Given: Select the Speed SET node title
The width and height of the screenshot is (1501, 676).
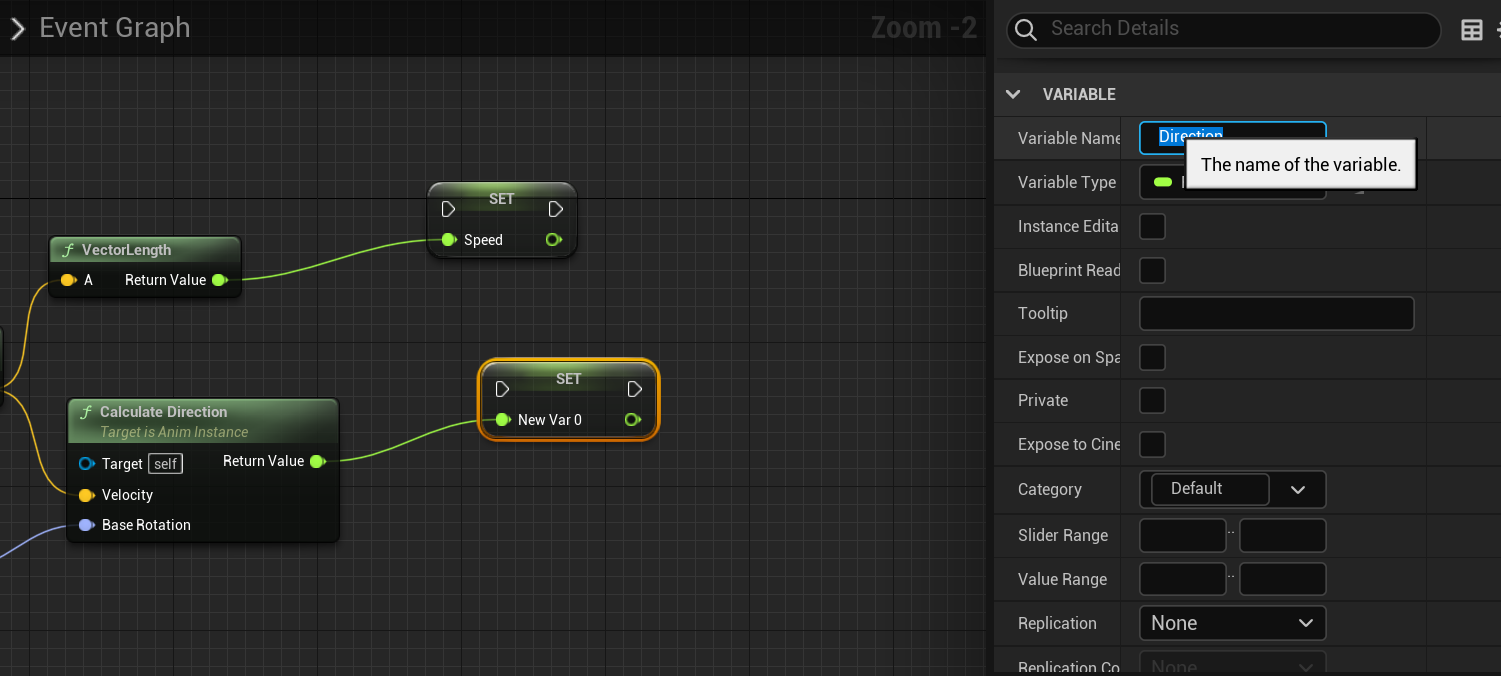Looking at the screenshot, I should [501, 199].
